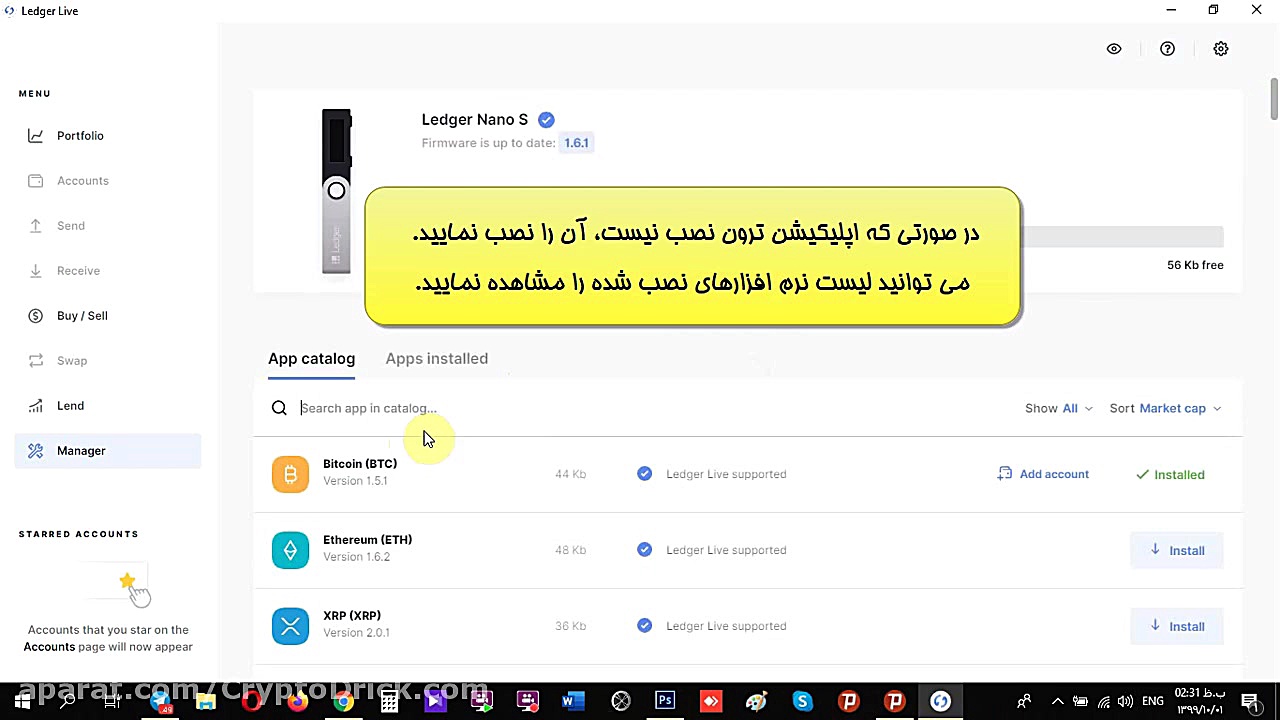The image size is (1280, 720).
Task: Switch to the Apps installed tab
Action: pos(437,359)
